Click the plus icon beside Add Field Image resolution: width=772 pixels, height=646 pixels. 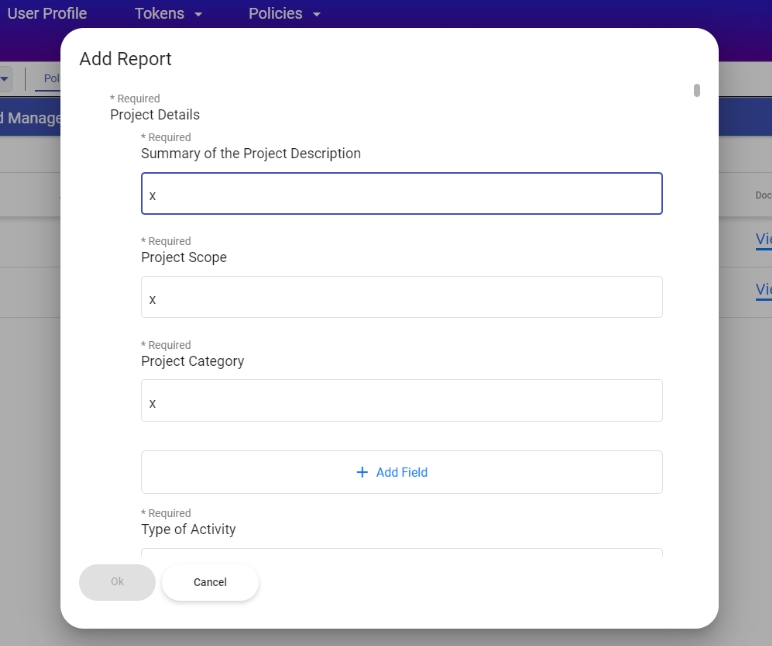tap(362, 472)
